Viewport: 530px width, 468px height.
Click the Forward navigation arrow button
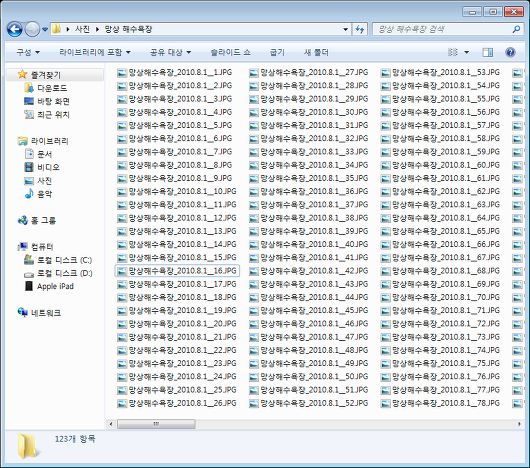coord(32,29)
